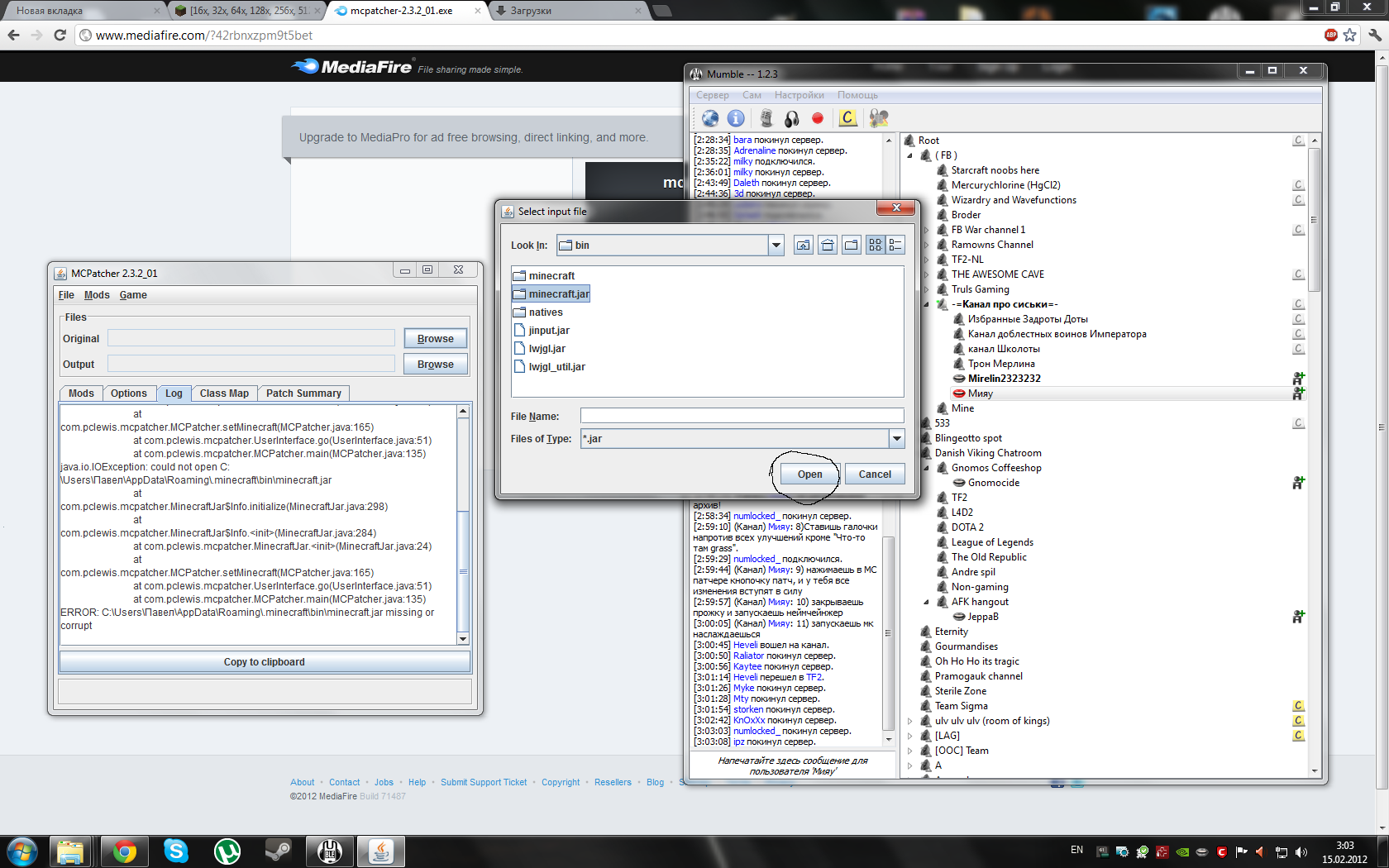The height and width of the screenshot is (868, 1389).
Task: Switch to the Class Map tab
Action: tap(224, 393)
